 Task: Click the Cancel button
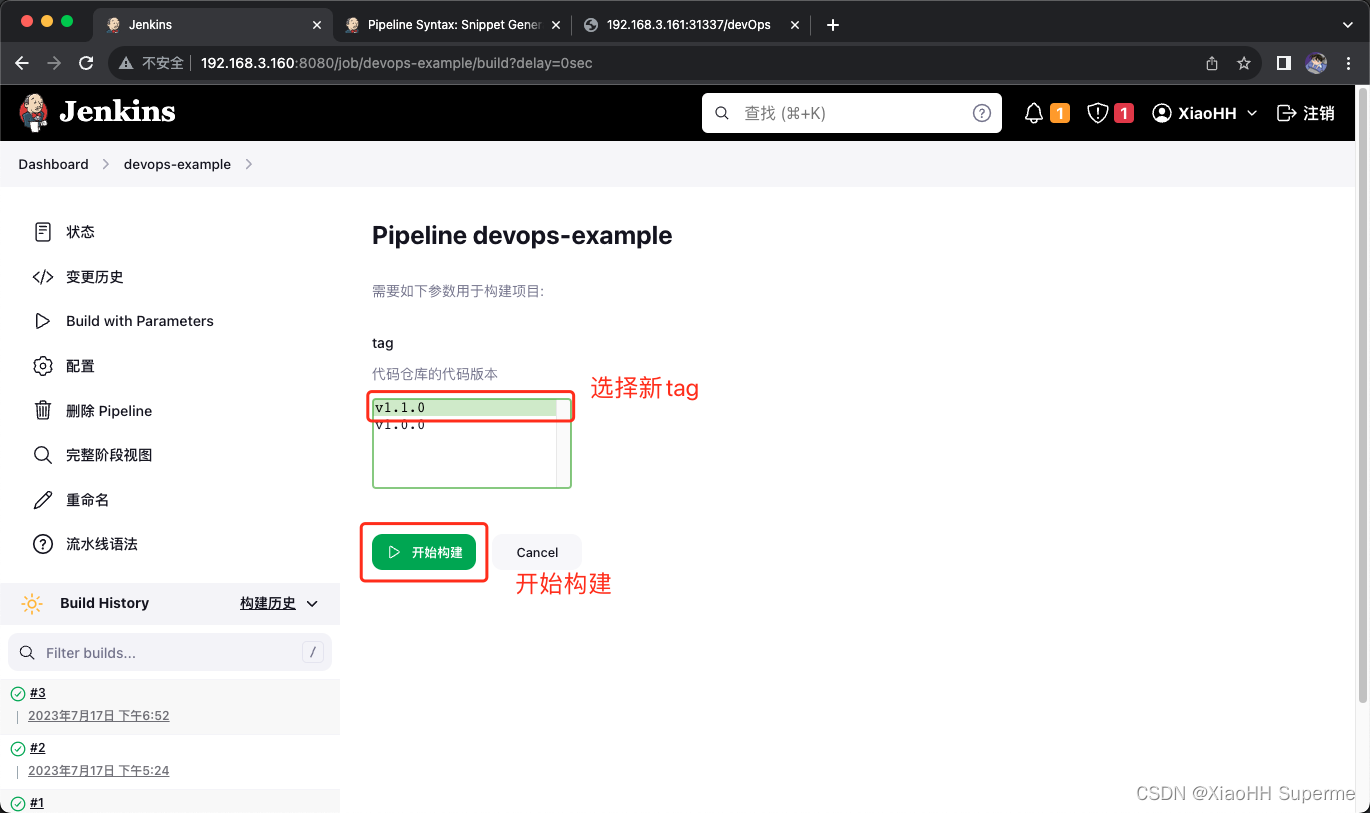[537, 552]
